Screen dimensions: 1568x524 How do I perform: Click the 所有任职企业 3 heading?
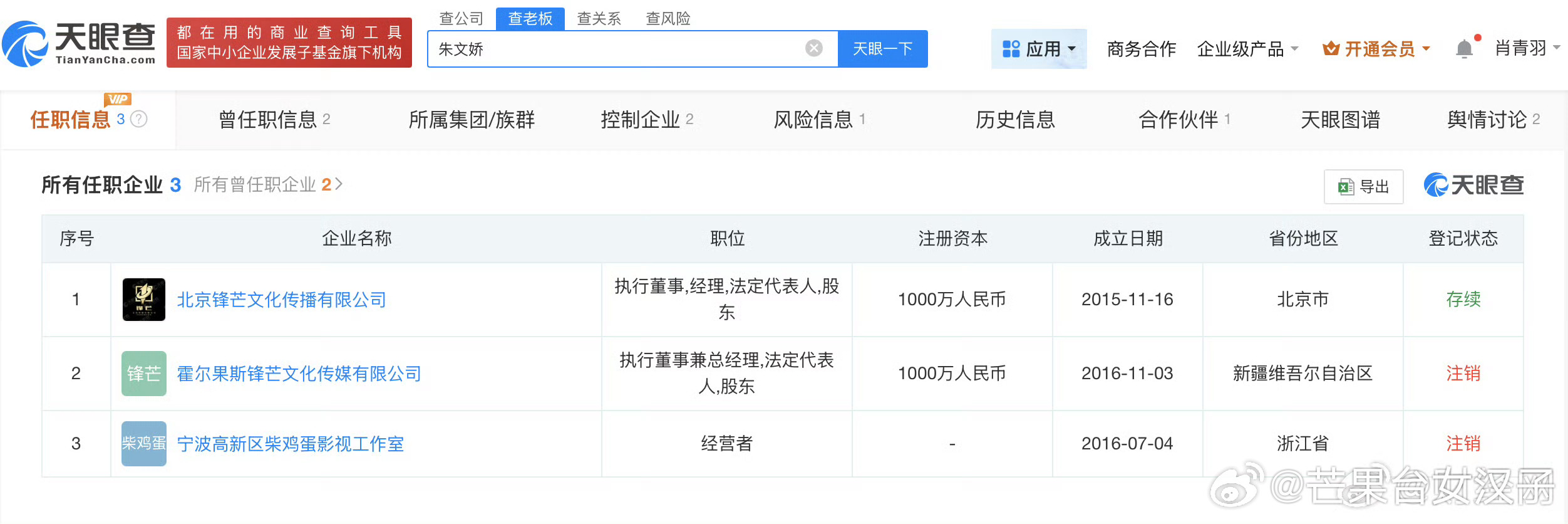[x=111, y=185]
